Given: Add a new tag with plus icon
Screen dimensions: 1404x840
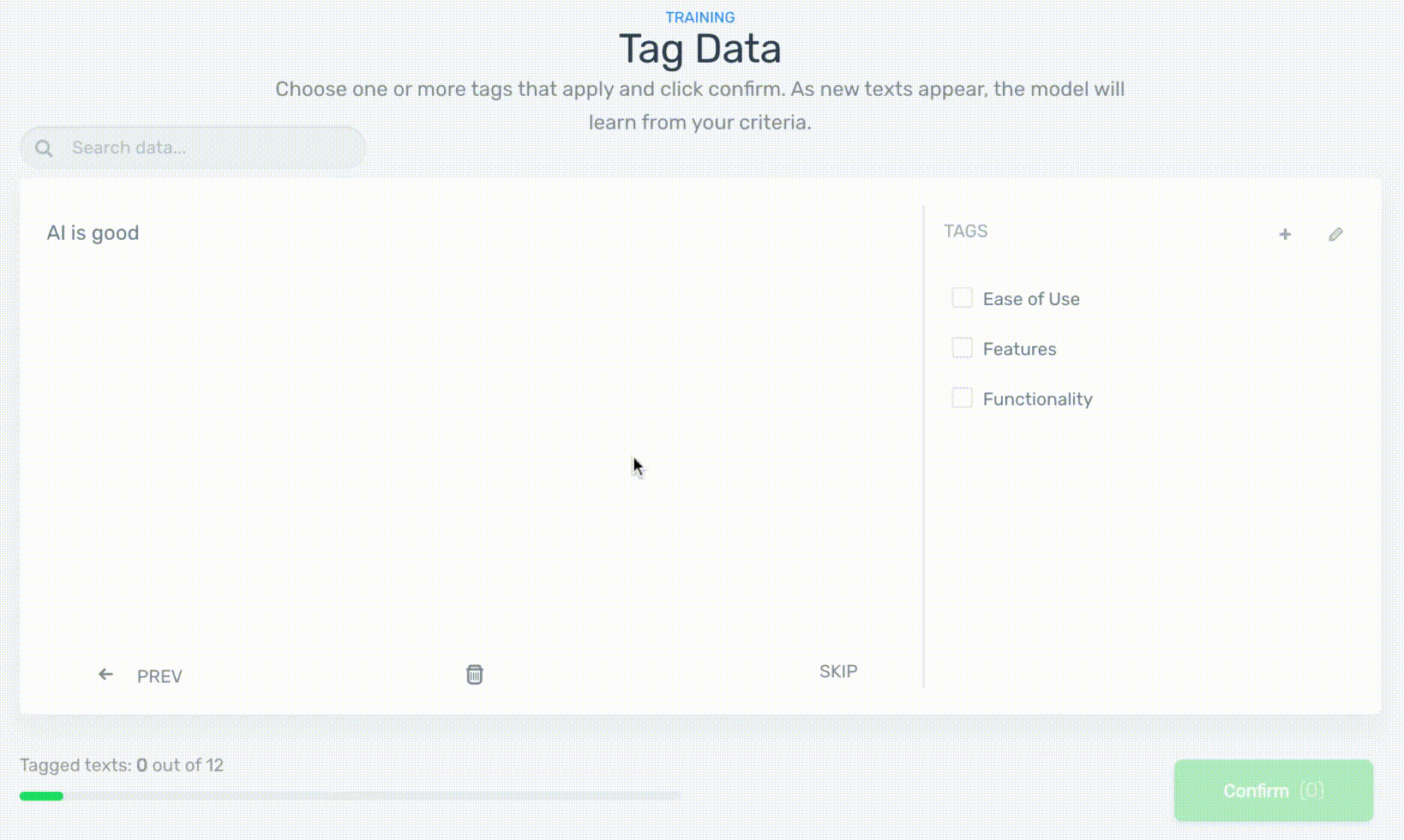Looking at the screenshot, I should (1285, 234).
